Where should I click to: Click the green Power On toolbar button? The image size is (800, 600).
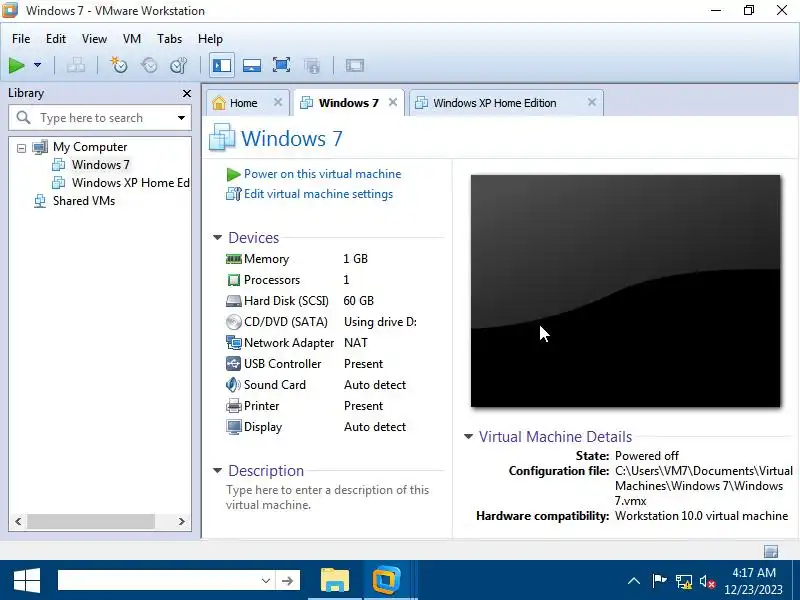(x=17, y=65)
